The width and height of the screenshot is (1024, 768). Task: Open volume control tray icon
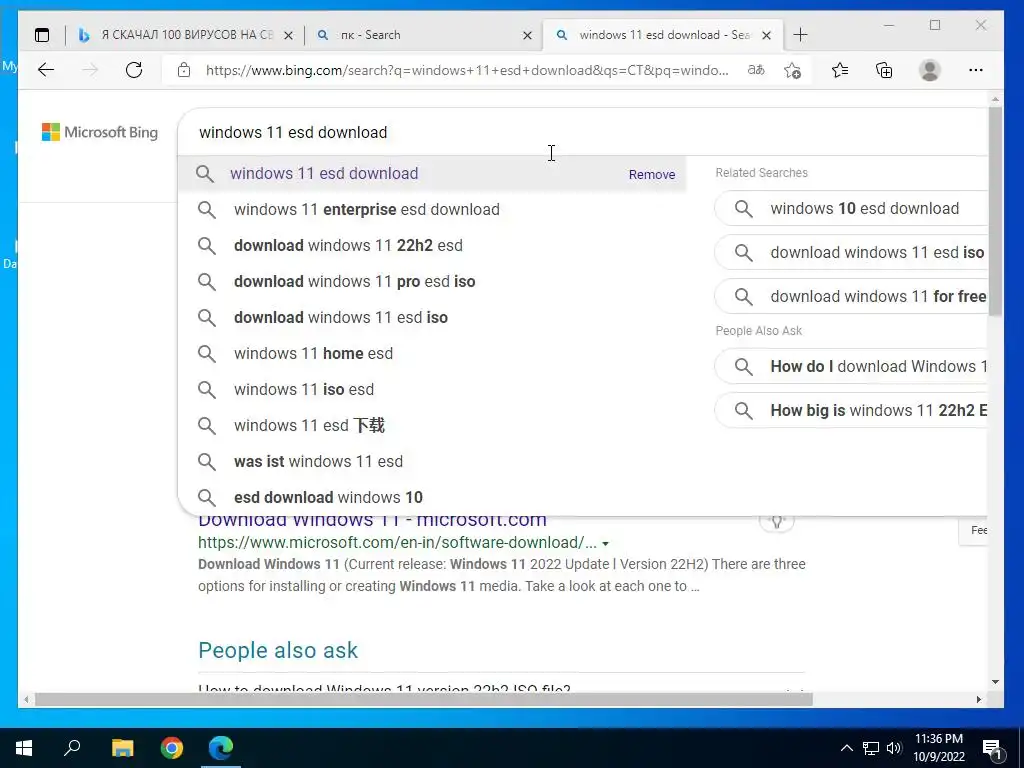point(894,748)
